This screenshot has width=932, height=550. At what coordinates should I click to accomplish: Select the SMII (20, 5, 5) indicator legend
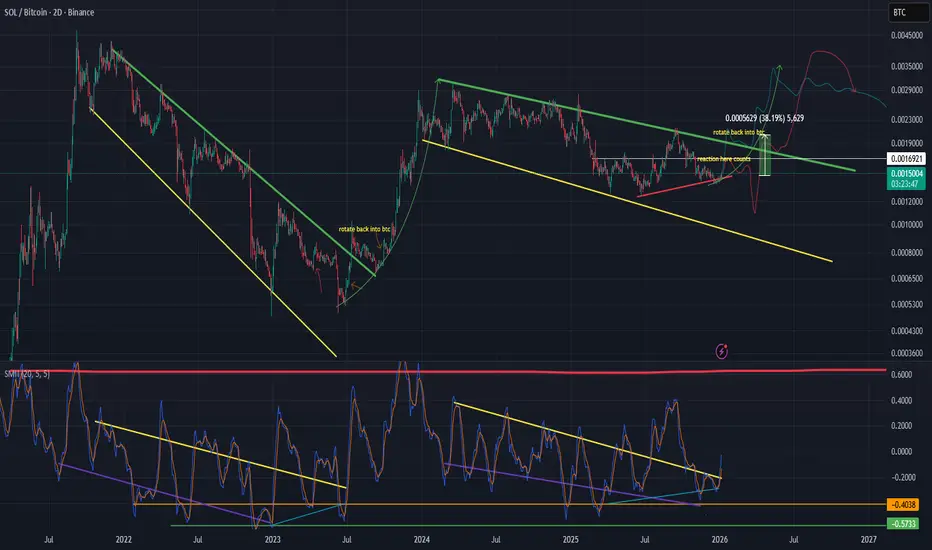(27, 374)
